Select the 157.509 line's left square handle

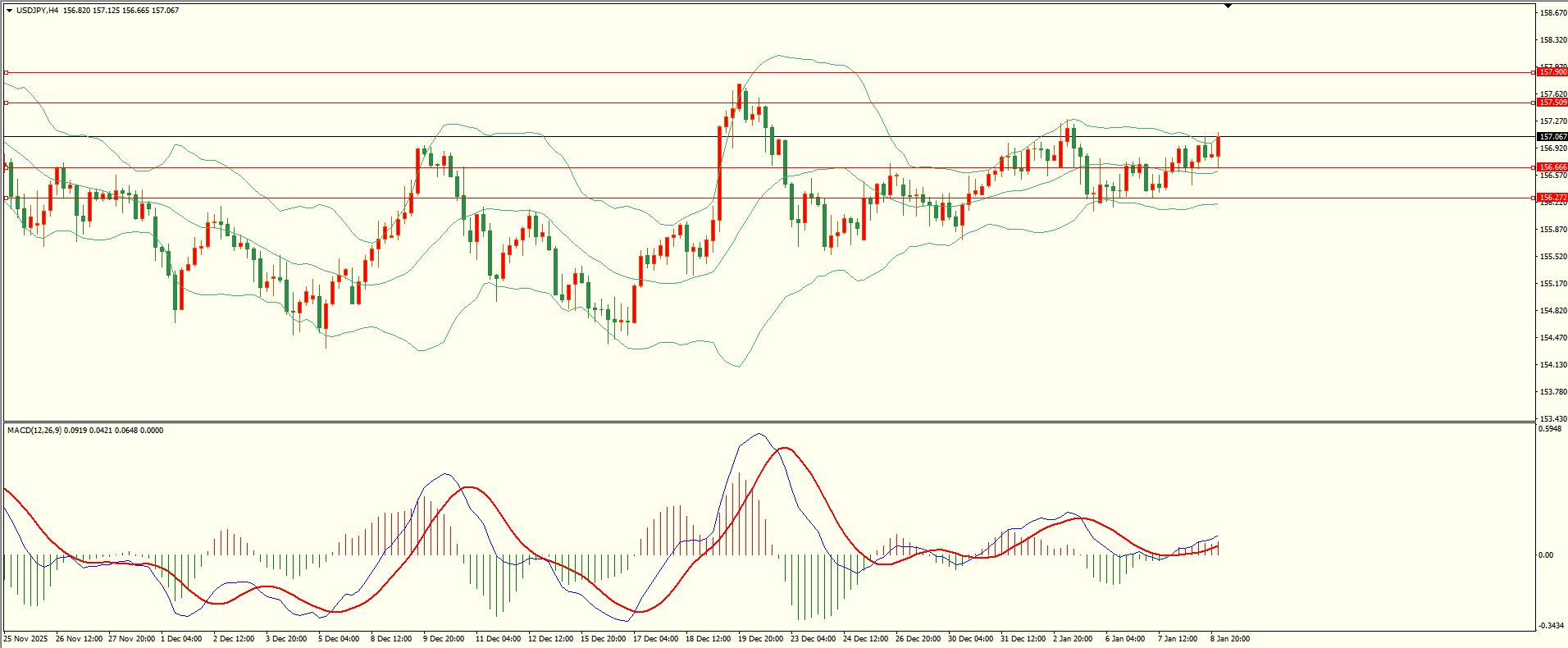(7, 103)
